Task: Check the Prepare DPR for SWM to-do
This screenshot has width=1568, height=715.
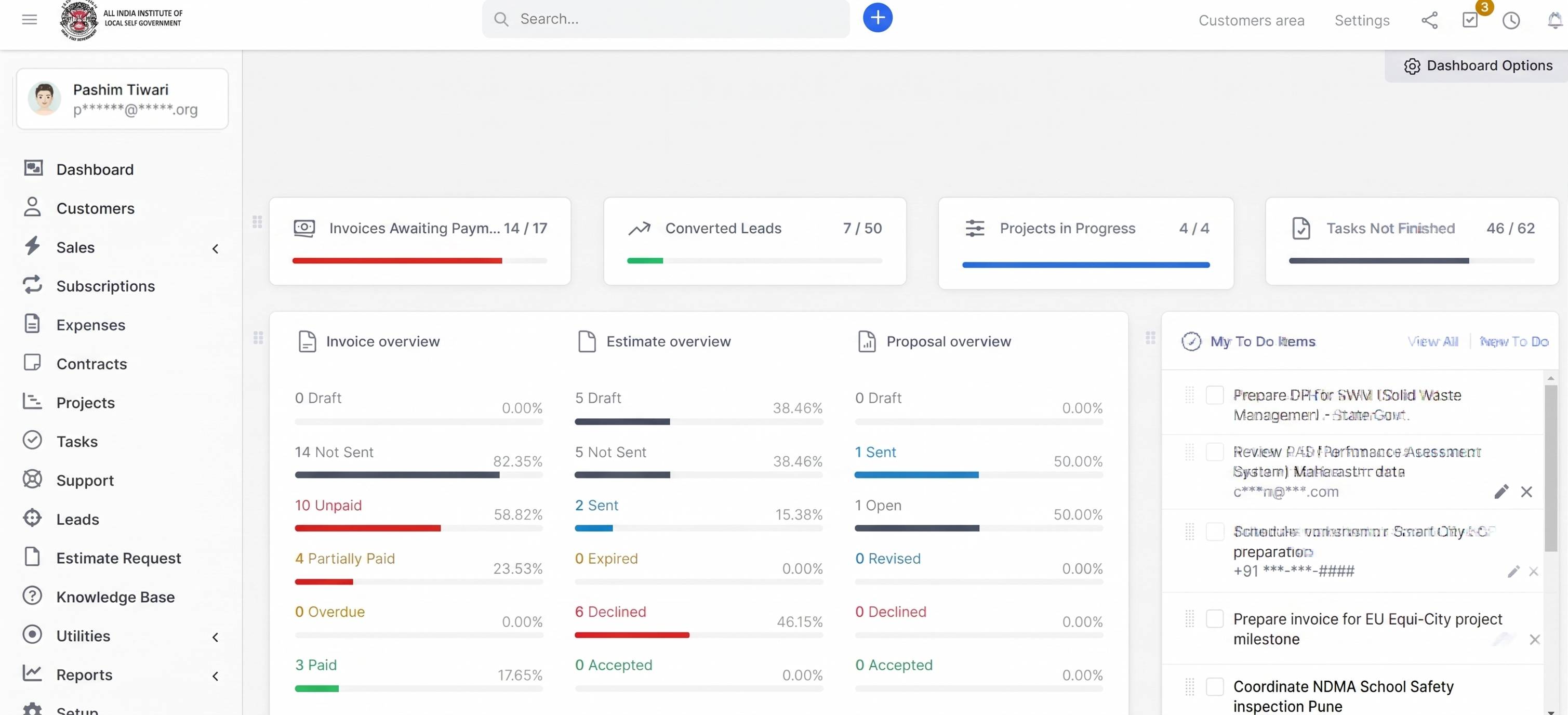Action: (1214, 394)
